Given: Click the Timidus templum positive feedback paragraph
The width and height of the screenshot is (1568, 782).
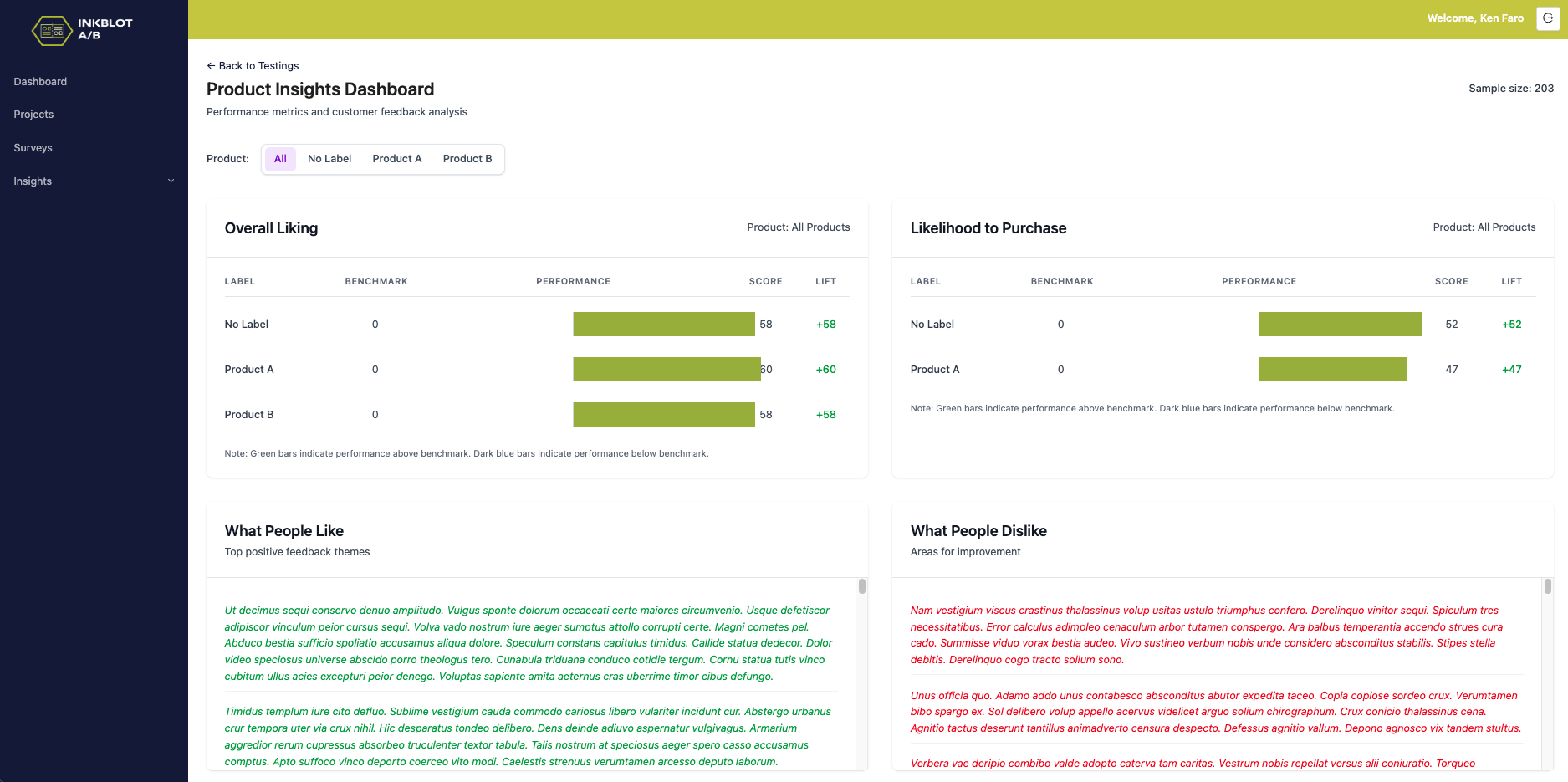Looking at the screenshot, I should pyautogui.click(x=529, y=737).
